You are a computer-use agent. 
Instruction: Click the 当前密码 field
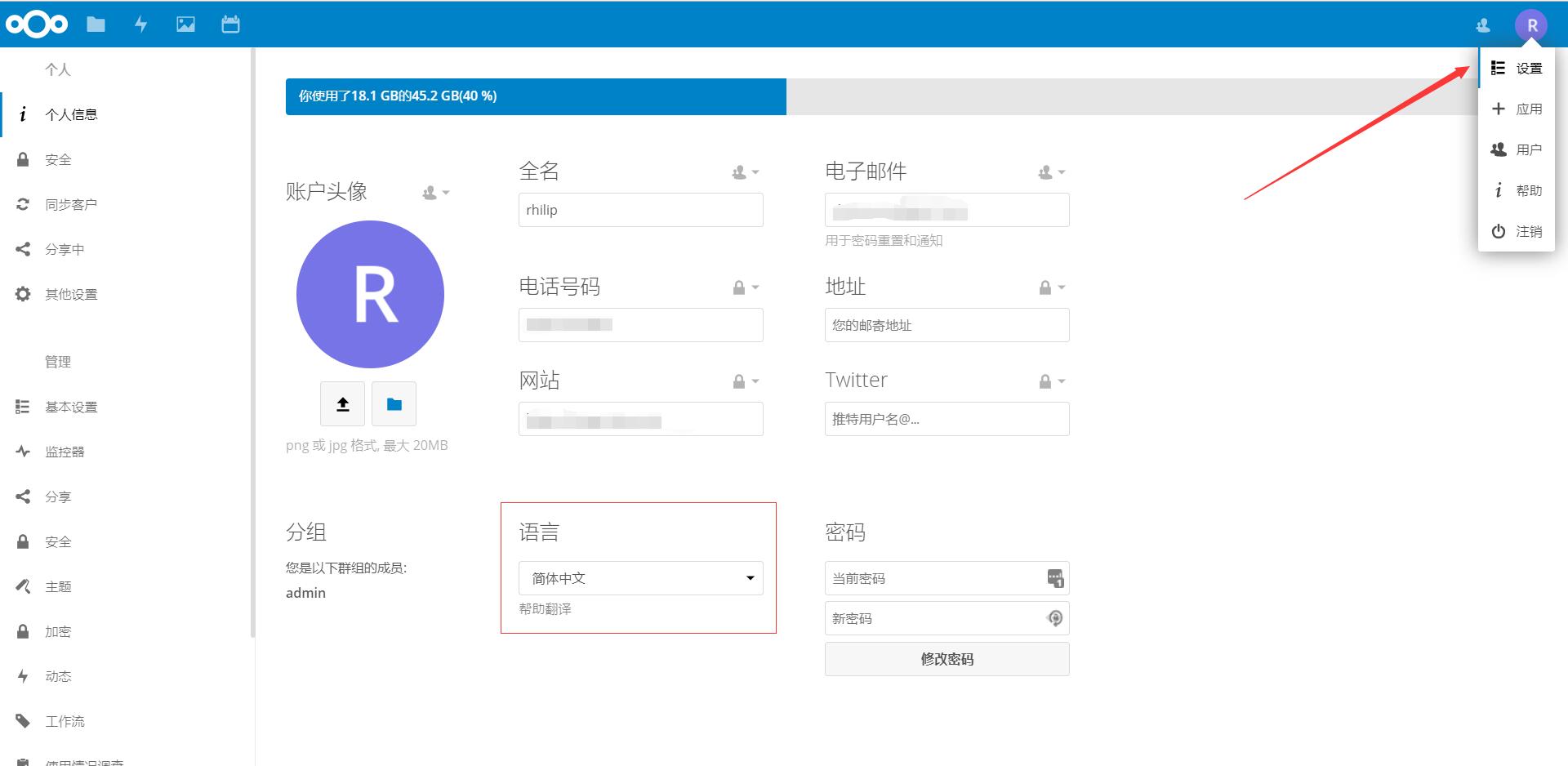(947, 578)
